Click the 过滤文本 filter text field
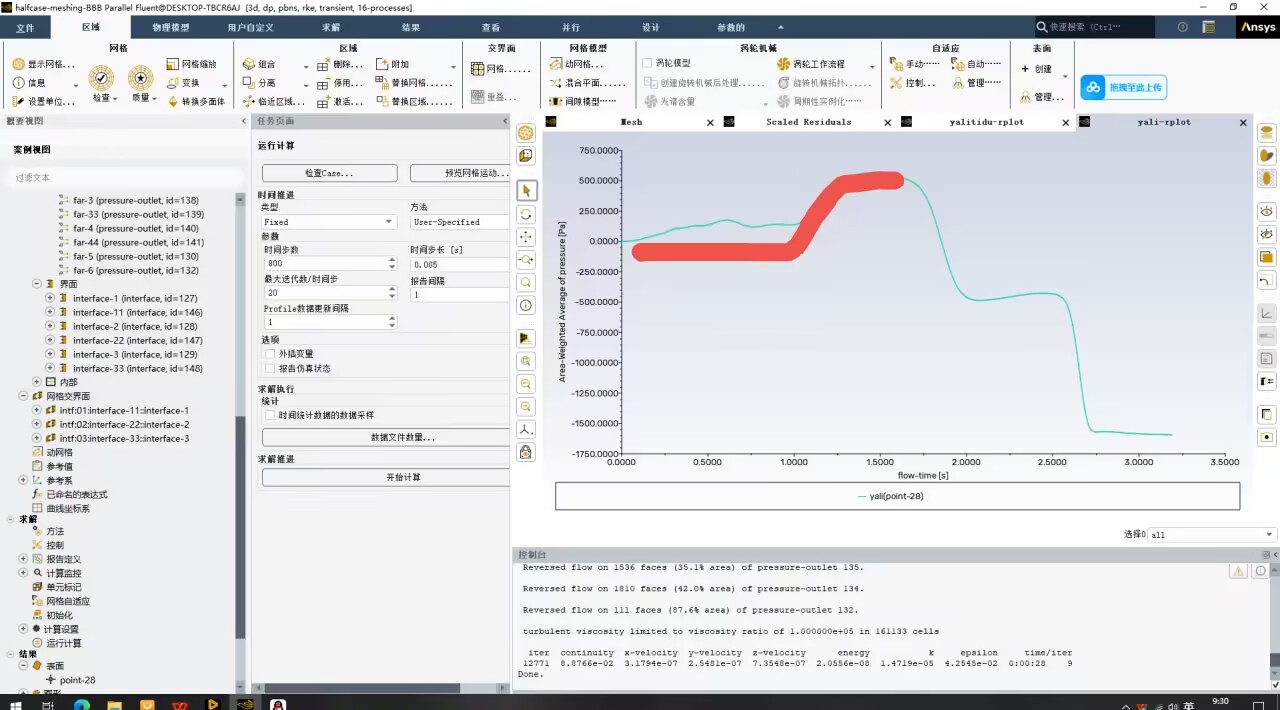This screenshot has height=710, width=1280. (125, 177)
